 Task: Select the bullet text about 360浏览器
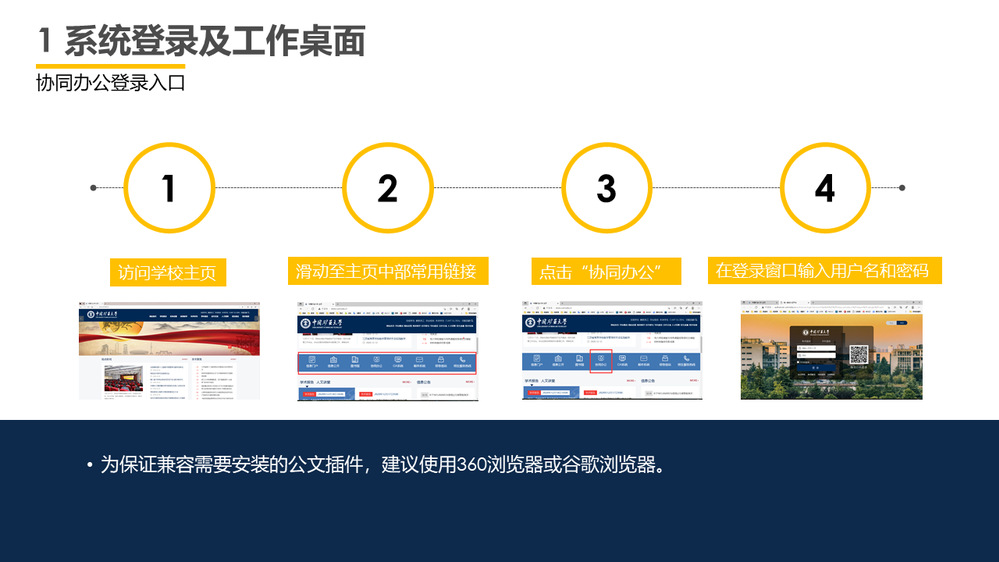(382, 465)
